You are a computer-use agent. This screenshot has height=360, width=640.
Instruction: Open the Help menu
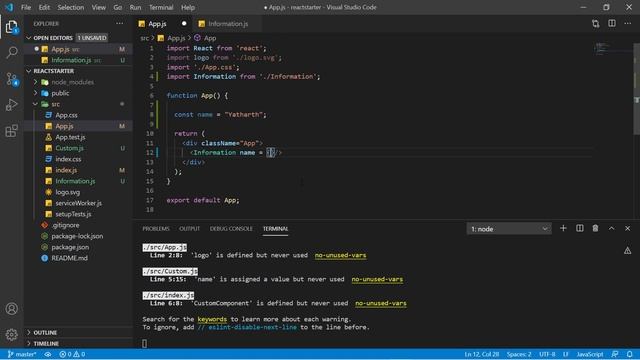188,7
